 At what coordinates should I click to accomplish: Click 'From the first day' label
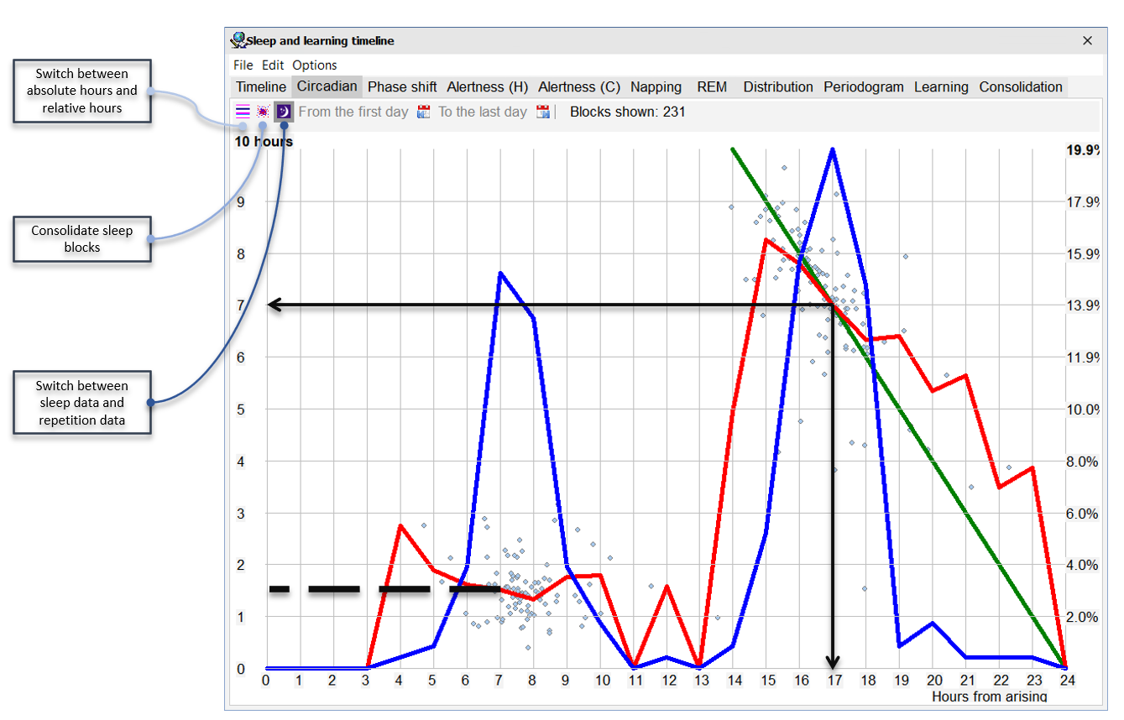353,112
